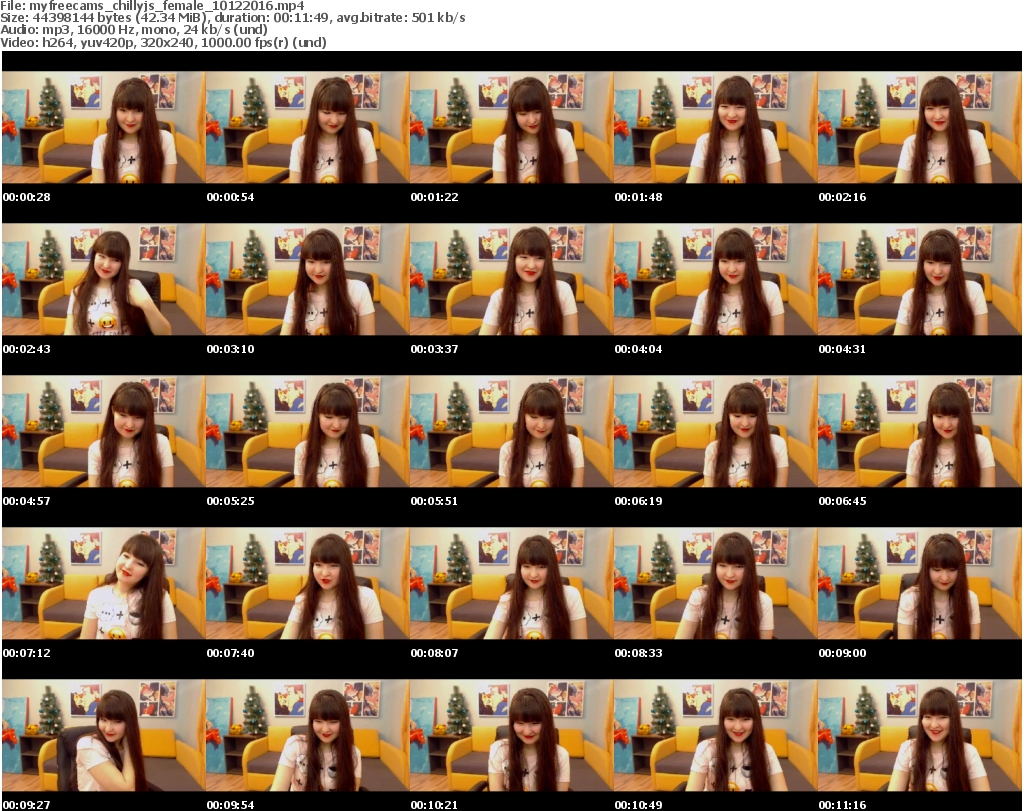The height and width of the screenshot is (811, 1024).
Task: Click the timestamp text 00:11:16
Action: (842, 805)
